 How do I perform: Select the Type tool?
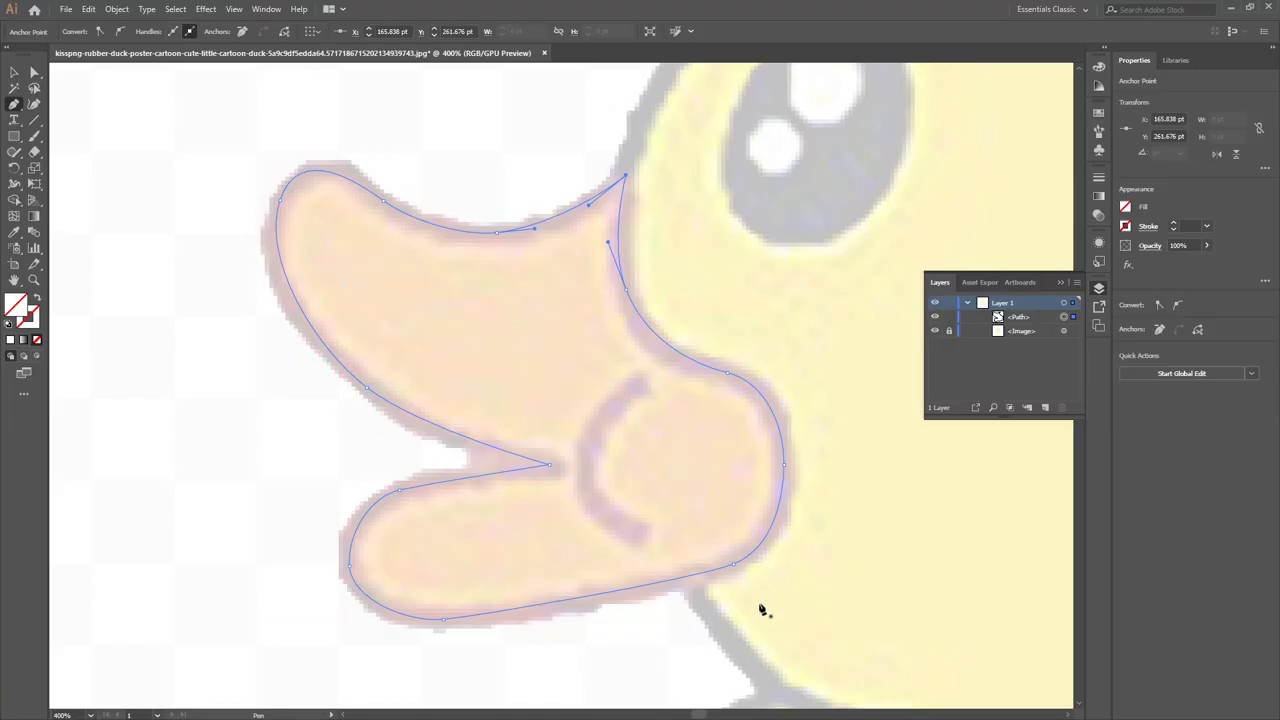(14, 120)
